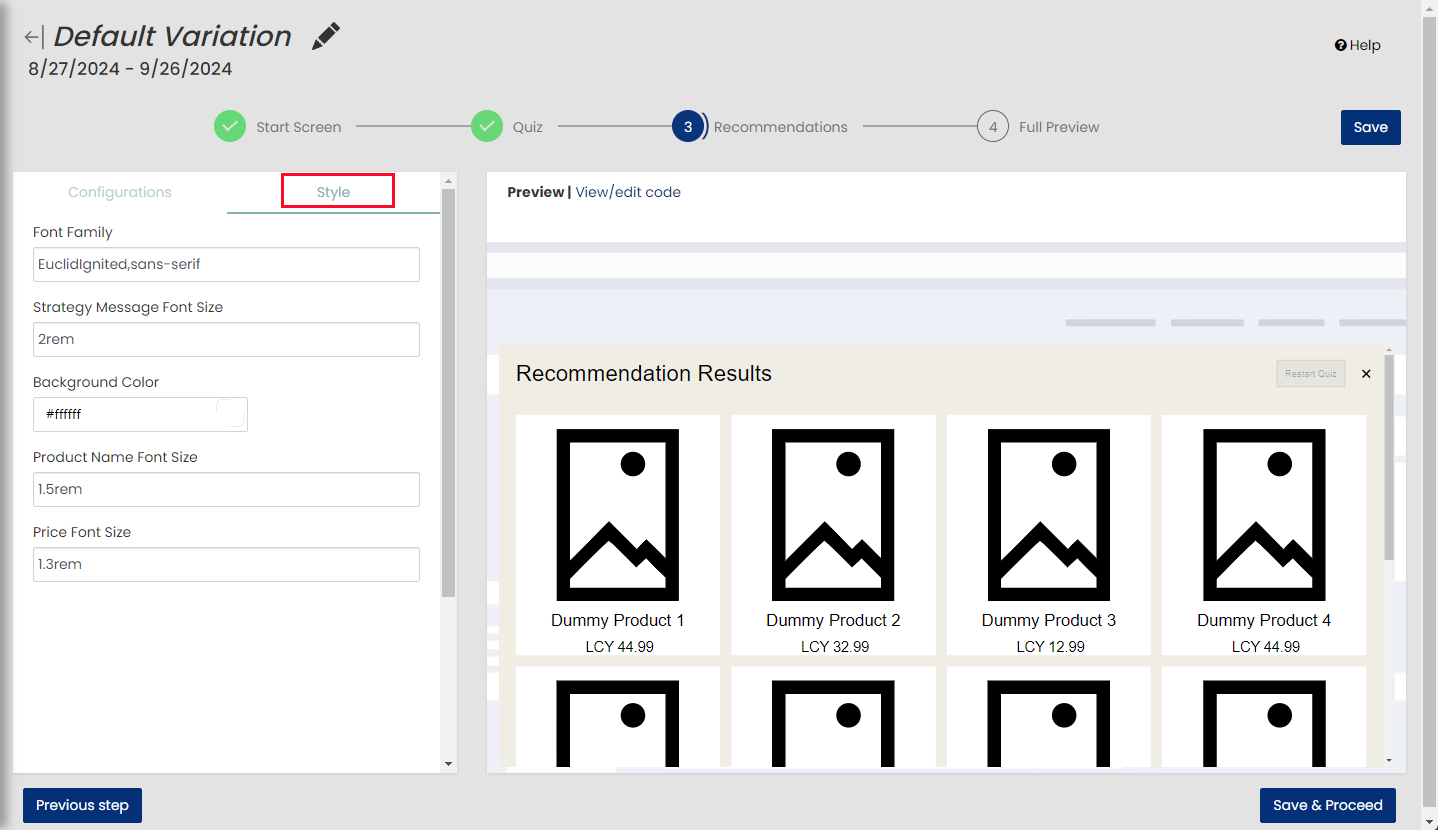1438x830 pixels.
Task: Click the Previous step button
Action: (82, 805)
